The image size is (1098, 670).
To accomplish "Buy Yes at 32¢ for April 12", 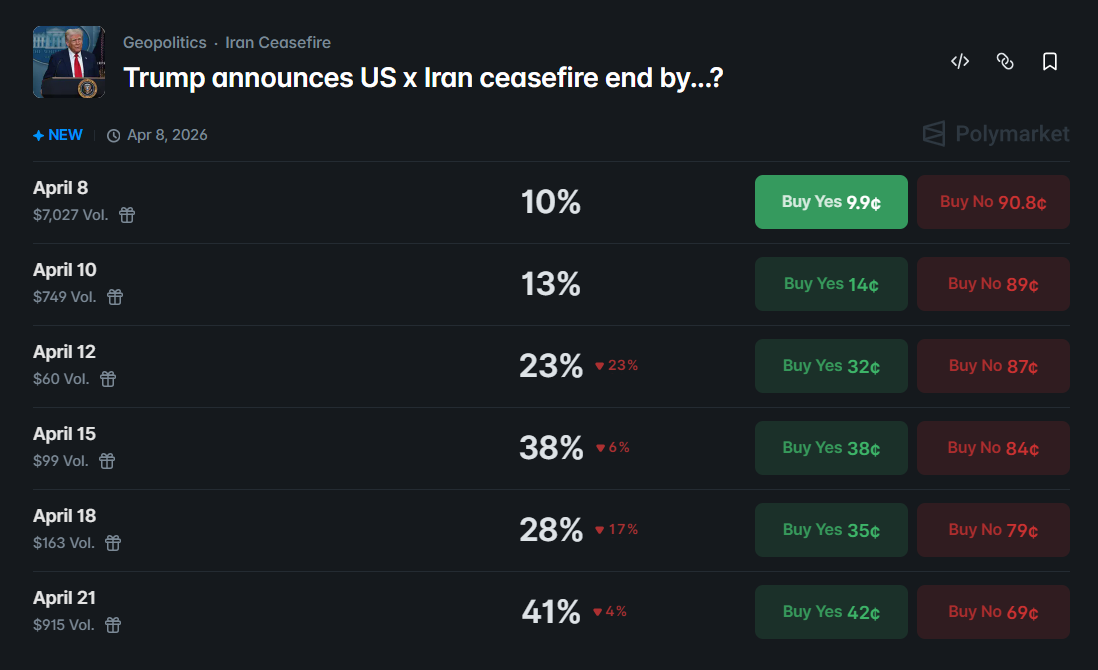I will pos(831,366).
